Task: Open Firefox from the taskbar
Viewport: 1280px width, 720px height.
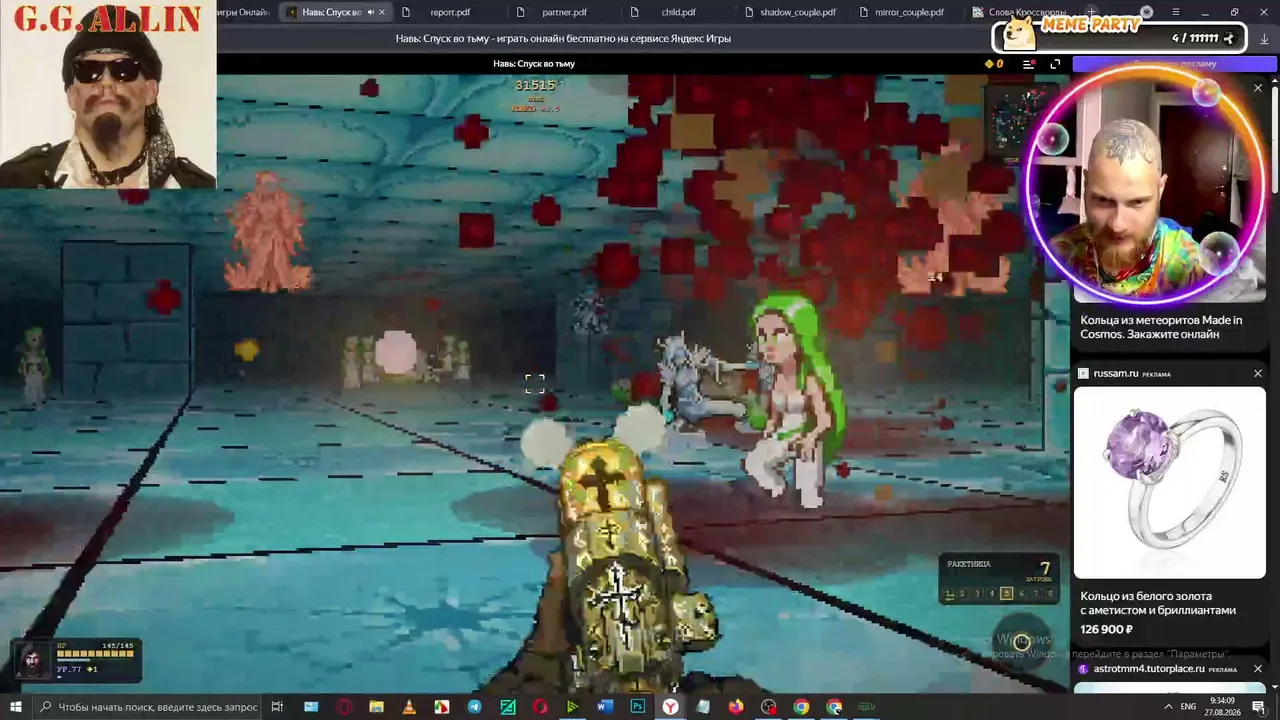Action: pos(736,707)
